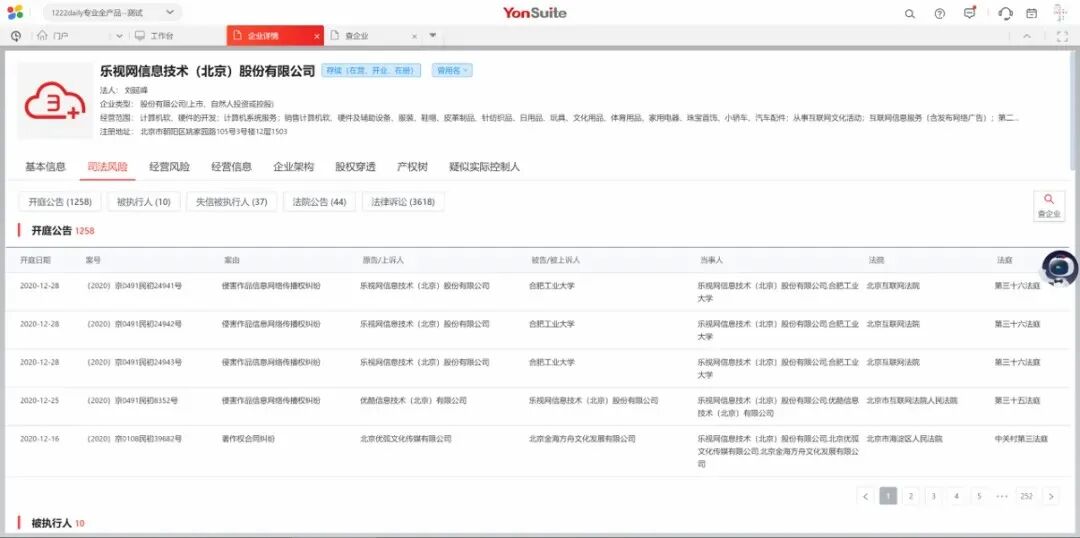Click the 北京市海淀区人民法院 court cell
This screenshot has width=1080, height=538.
tap(904, 439)
